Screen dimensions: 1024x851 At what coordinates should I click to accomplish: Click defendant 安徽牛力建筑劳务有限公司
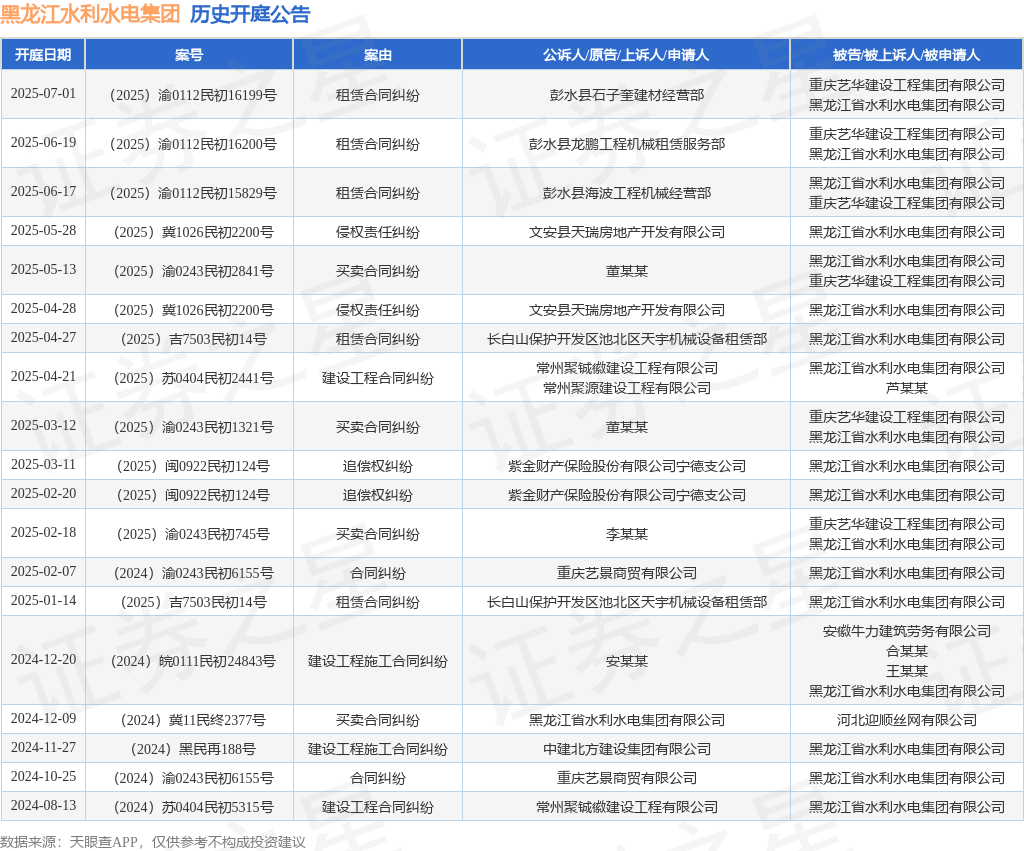(x=906, y=631)
